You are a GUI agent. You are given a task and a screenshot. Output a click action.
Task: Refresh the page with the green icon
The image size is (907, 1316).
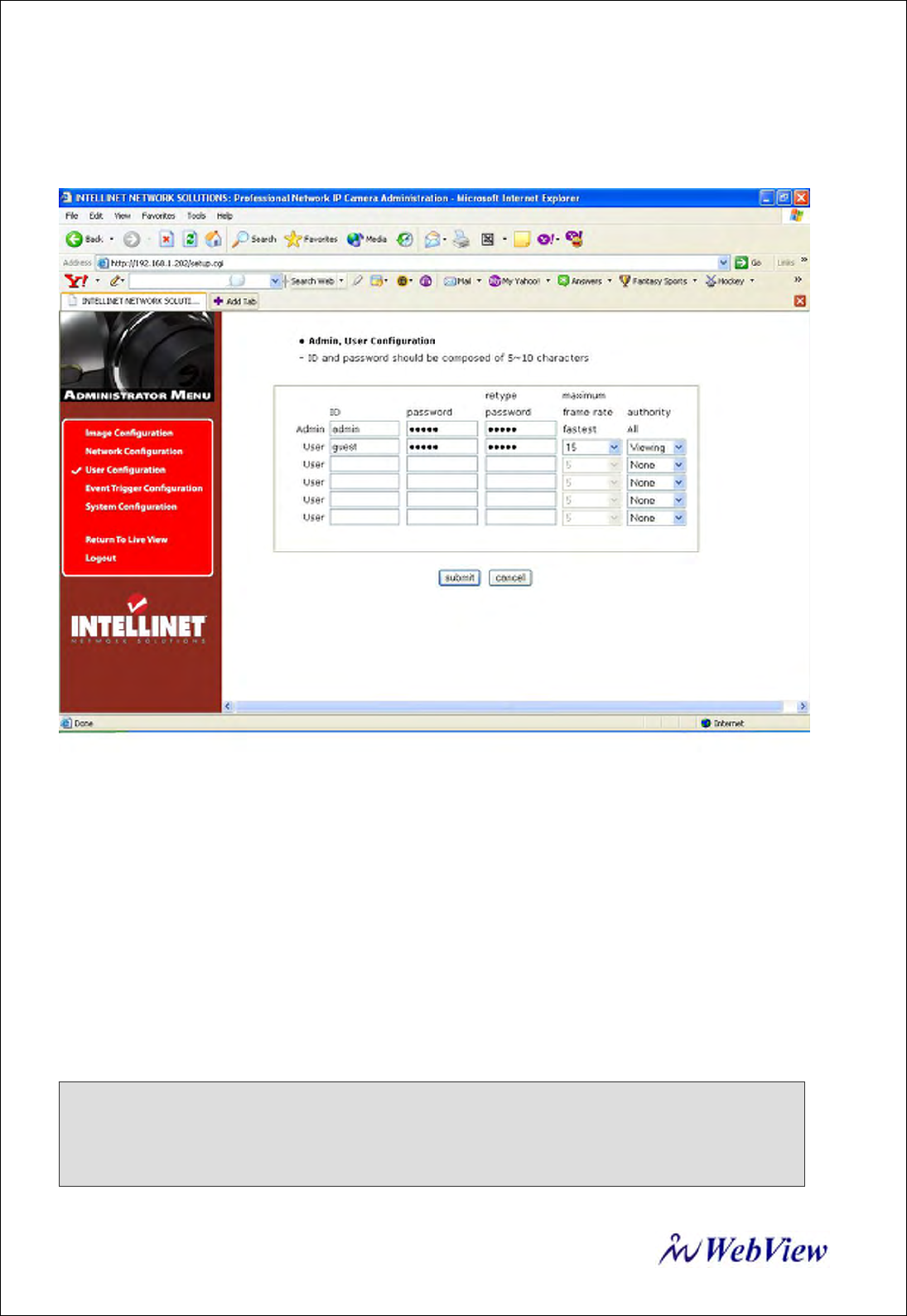point(190,239)
